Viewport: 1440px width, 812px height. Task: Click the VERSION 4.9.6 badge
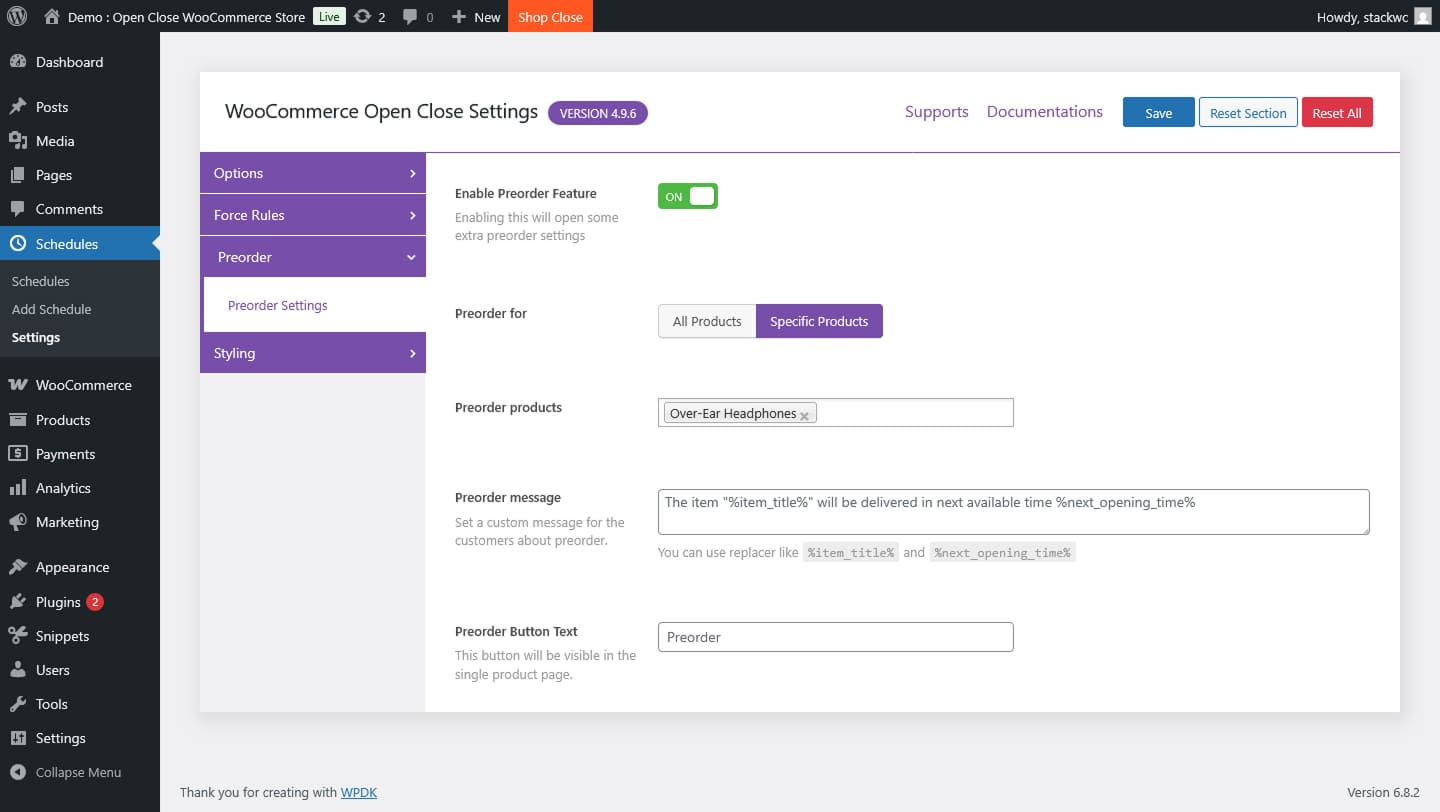(598, 113)
